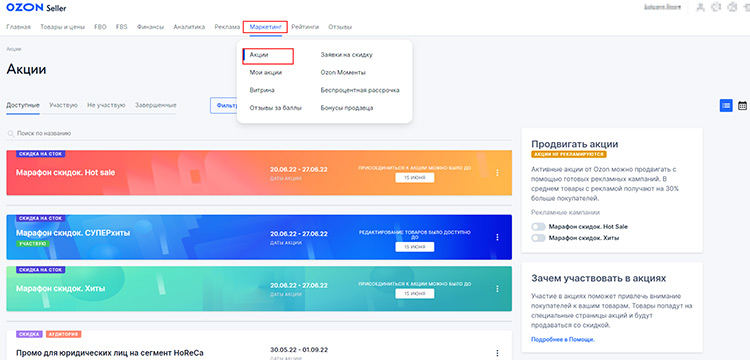Open Товары и цены menu
Screen dimensions: 750x360
[x=63, y=27]
